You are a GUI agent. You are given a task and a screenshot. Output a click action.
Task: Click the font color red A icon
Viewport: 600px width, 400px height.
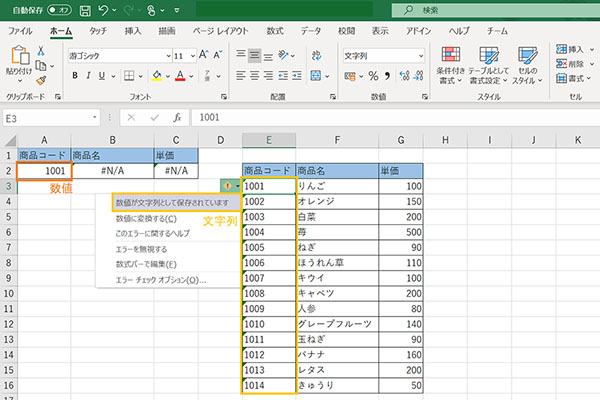click(178, 76)
